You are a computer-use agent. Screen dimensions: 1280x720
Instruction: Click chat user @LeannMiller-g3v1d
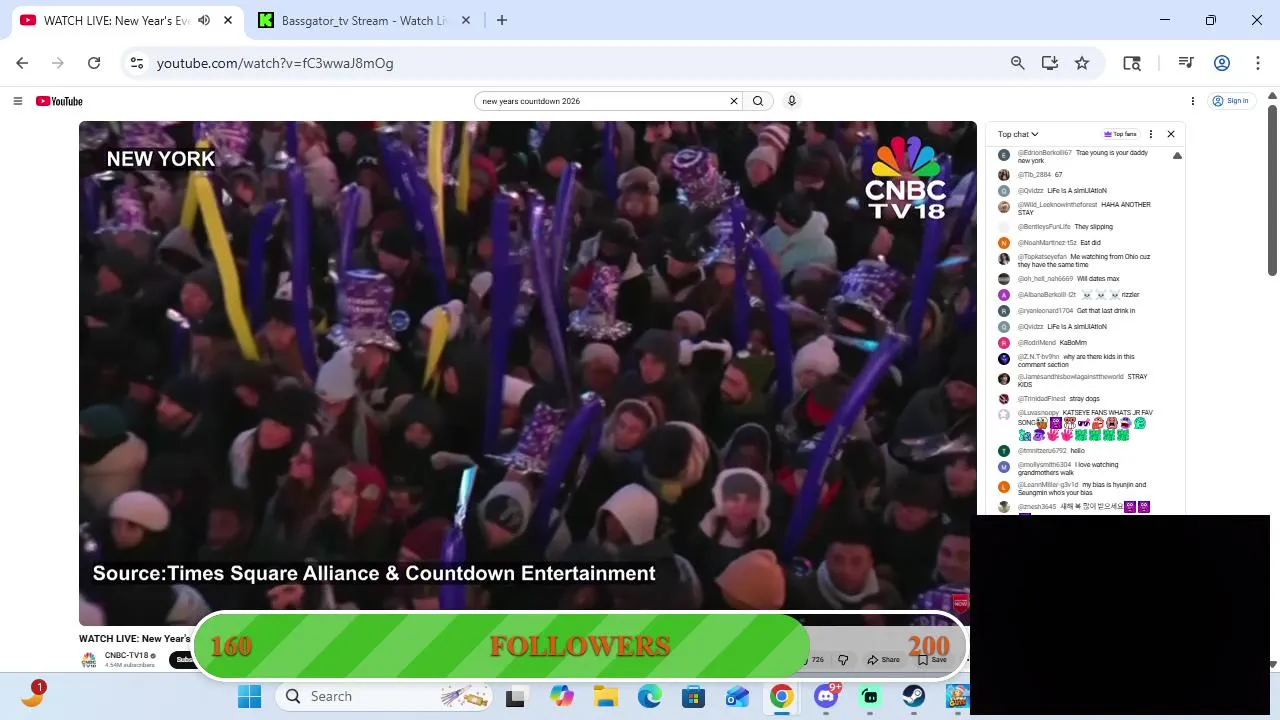(1048, 485)
